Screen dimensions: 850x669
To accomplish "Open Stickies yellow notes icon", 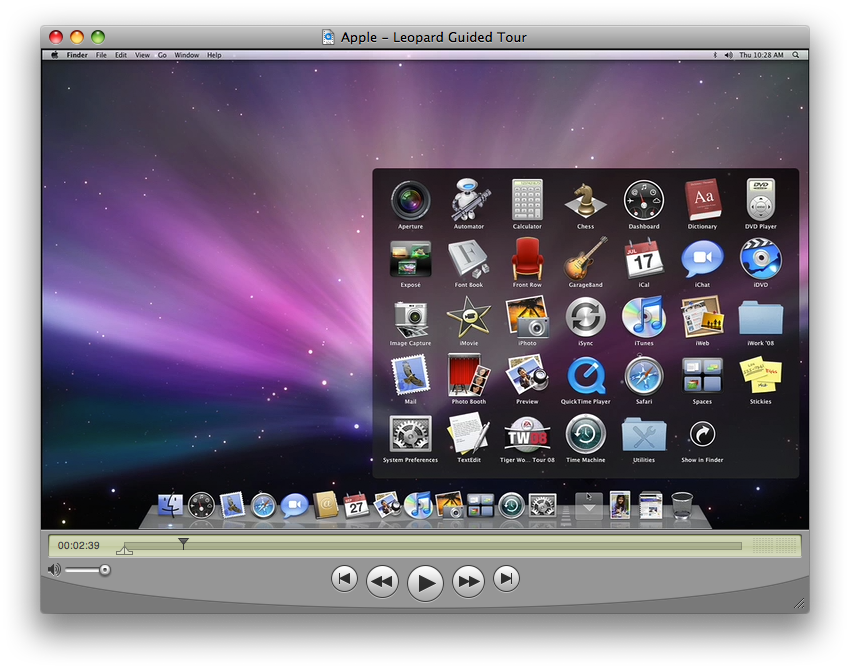I will [761, 375].
